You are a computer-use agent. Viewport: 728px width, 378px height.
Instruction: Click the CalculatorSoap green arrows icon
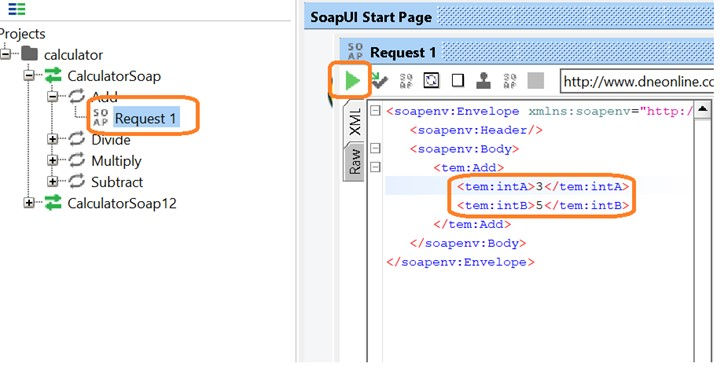[53, 75]
